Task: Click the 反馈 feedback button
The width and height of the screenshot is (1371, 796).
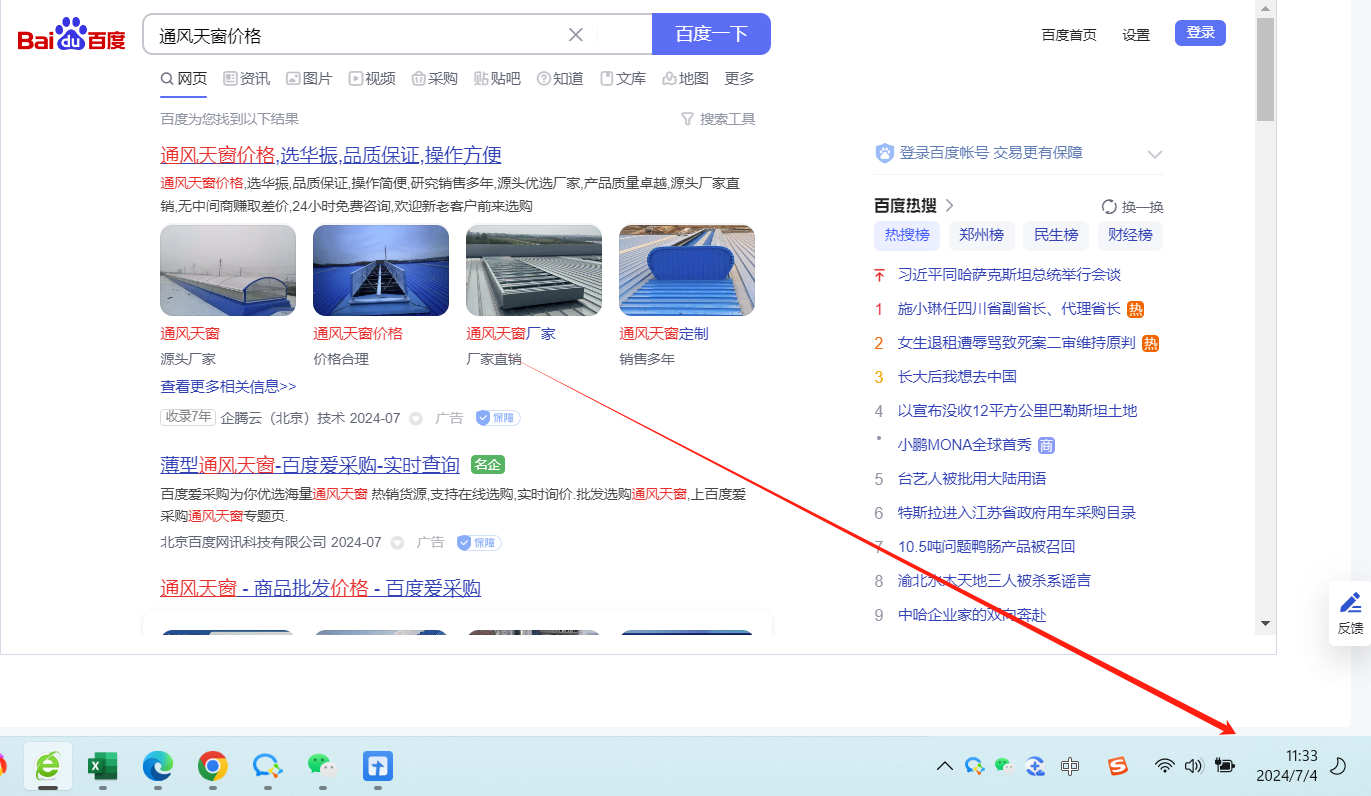Action: (1350, 612)
